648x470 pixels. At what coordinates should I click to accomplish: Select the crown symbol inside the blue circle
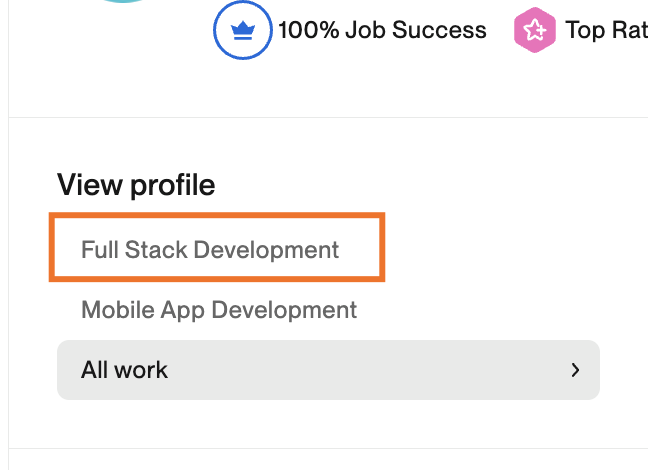coord(243,31)
